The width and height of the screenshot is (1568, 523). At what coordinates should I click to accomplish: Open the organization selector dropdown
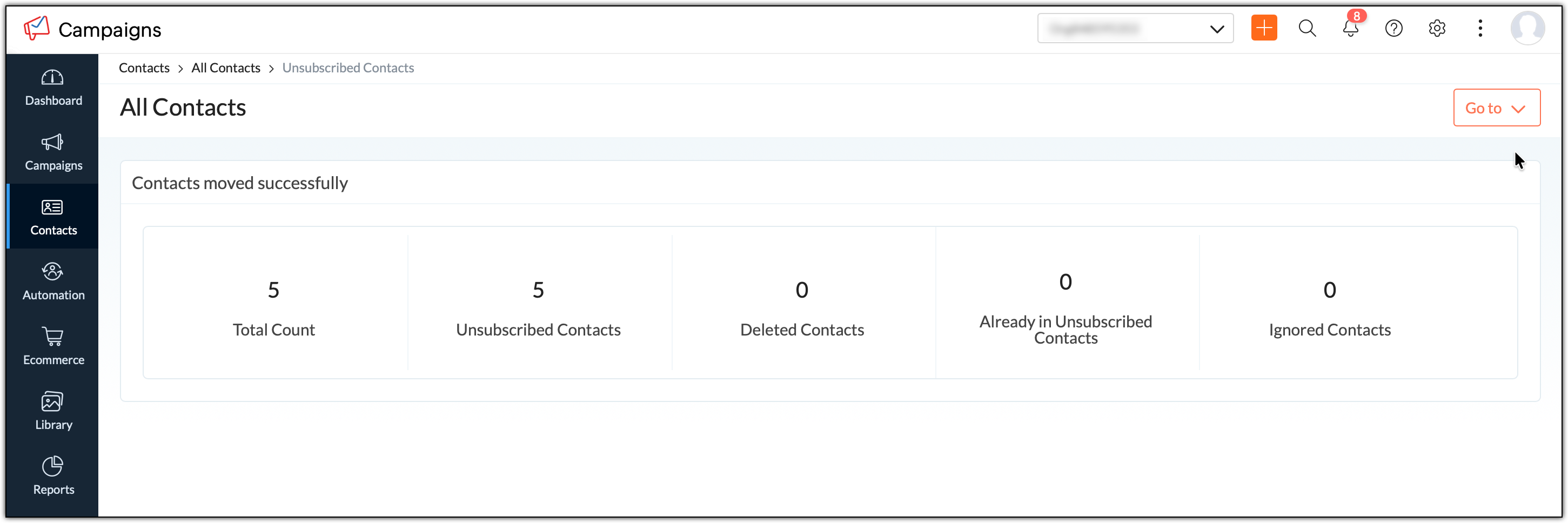tap(1135, 28)
